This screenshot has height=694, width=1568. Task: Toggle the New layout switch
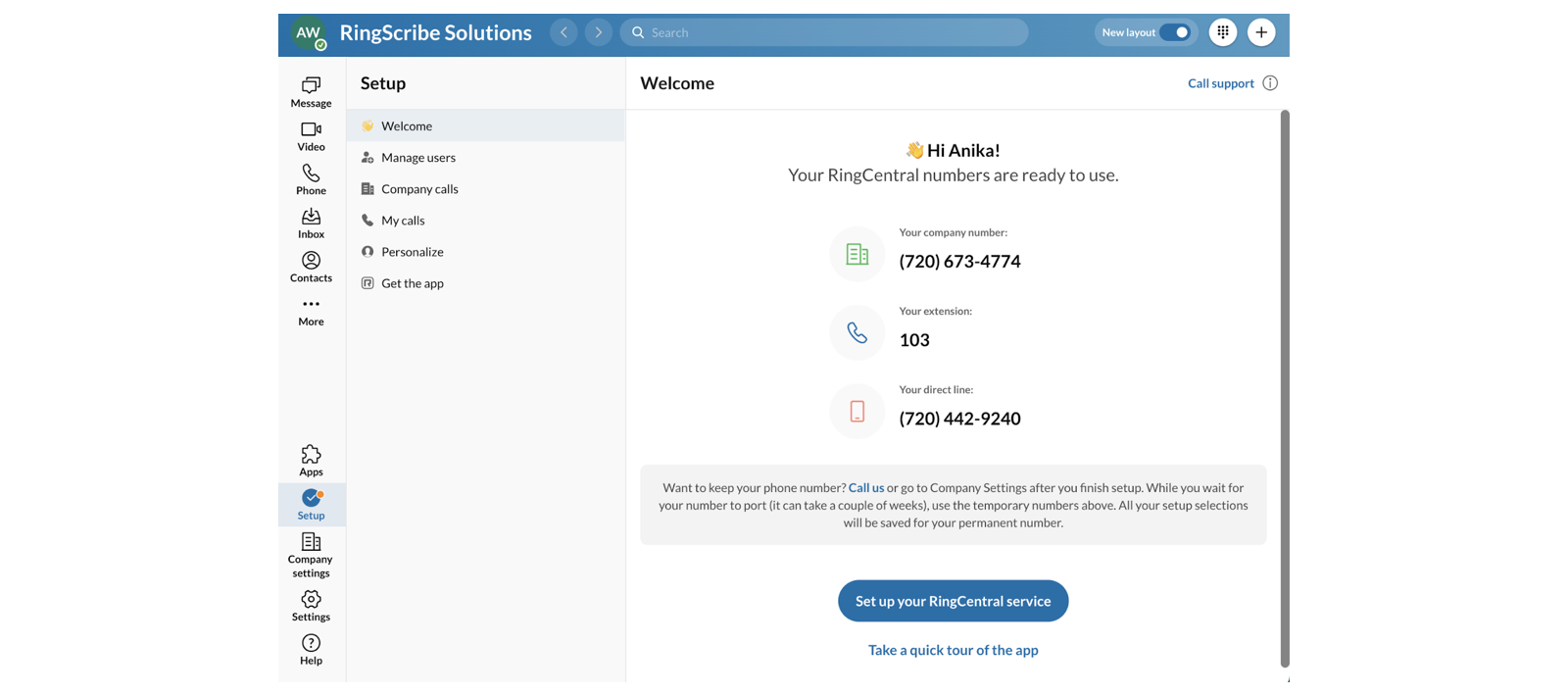coord(1174,32)
